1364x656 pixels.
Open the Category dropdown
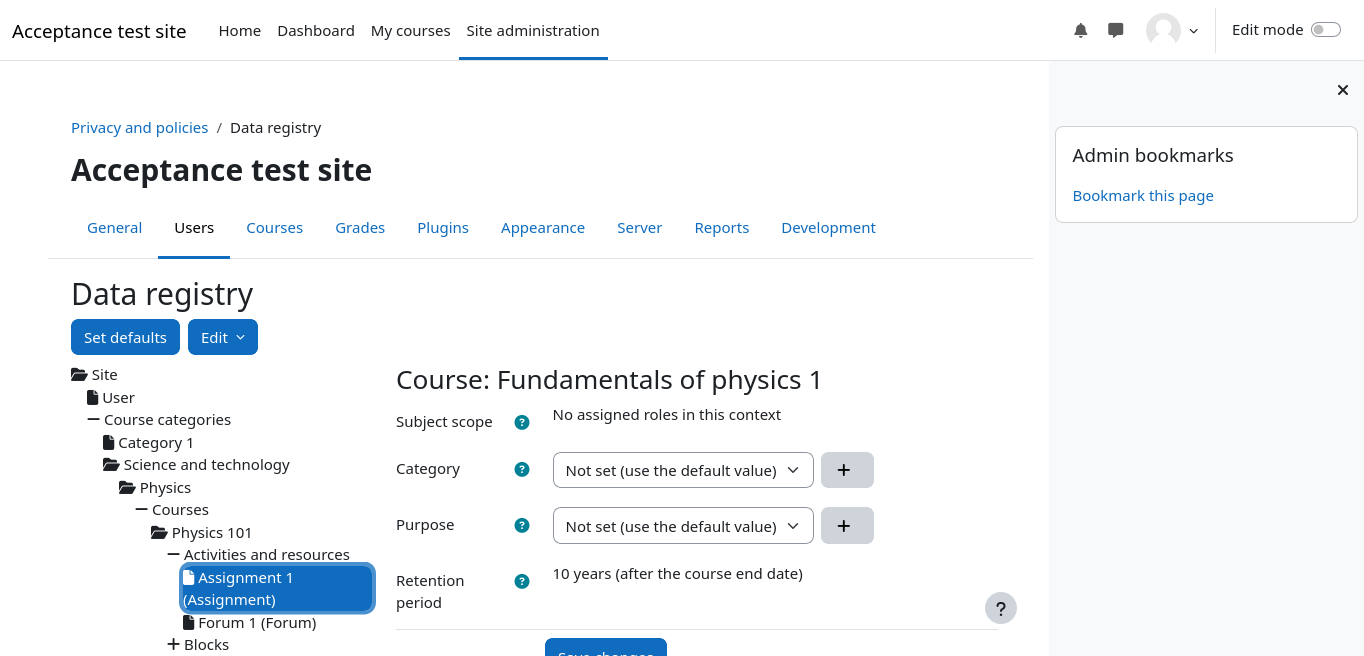pos(682,470)
